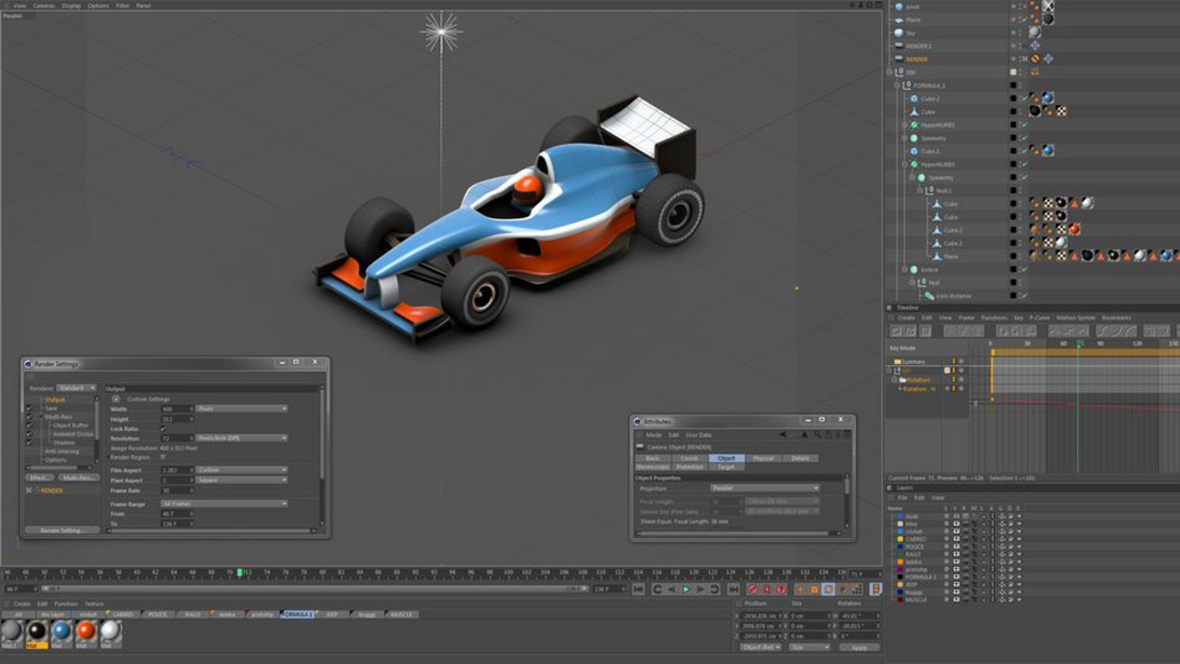Viewport: 1180px width, 664px height.
Task: Toggle the Lock Ratio checkbox in Render Settings
Action: click(163, 428)
